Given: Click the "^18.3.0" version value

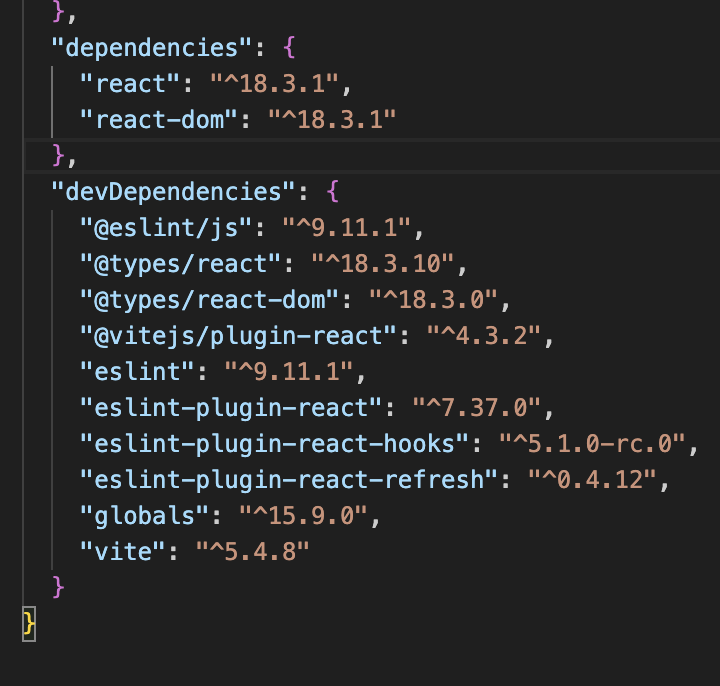Looking at the screenshot, I should 433,299.
